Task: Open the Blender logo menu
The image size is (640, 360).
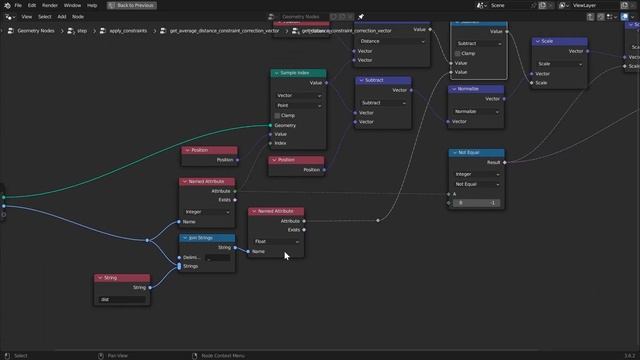Action: click(x=7, y=5)
